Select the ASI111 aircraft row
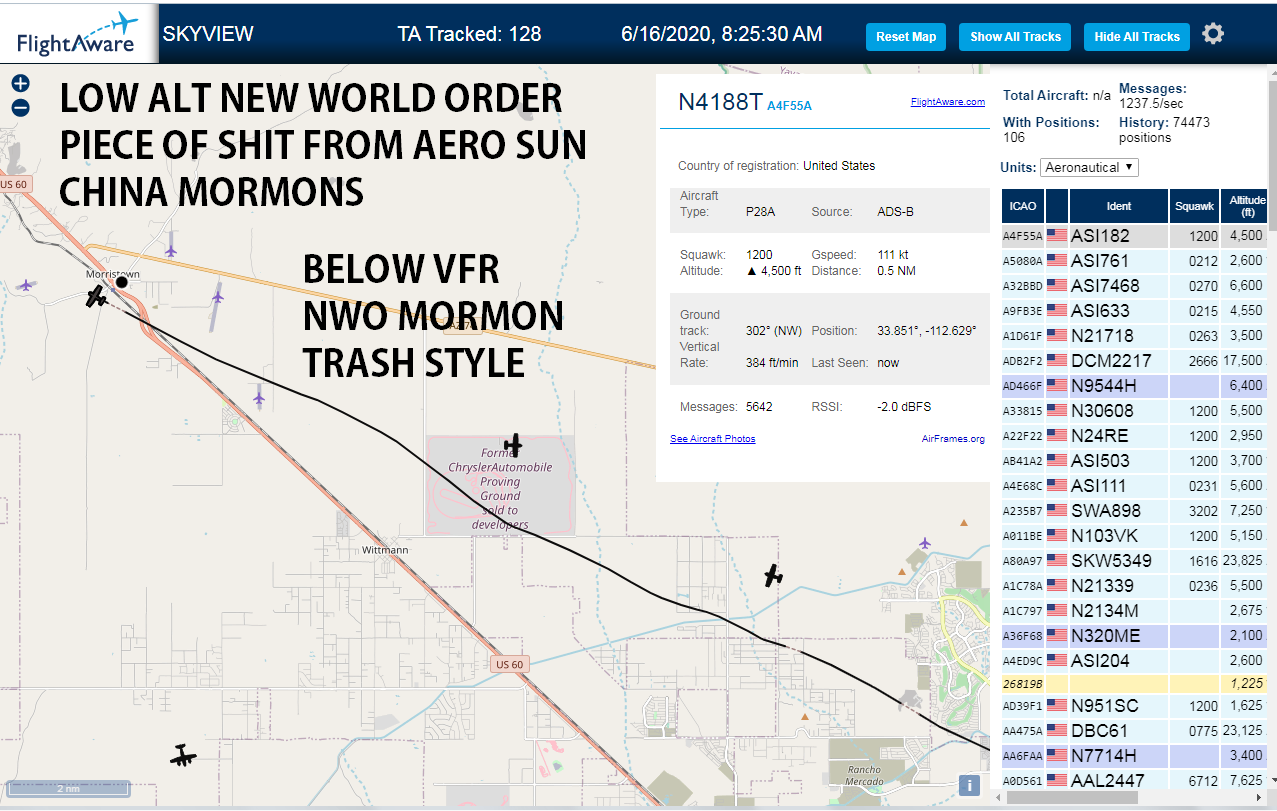 (1135, 486)
